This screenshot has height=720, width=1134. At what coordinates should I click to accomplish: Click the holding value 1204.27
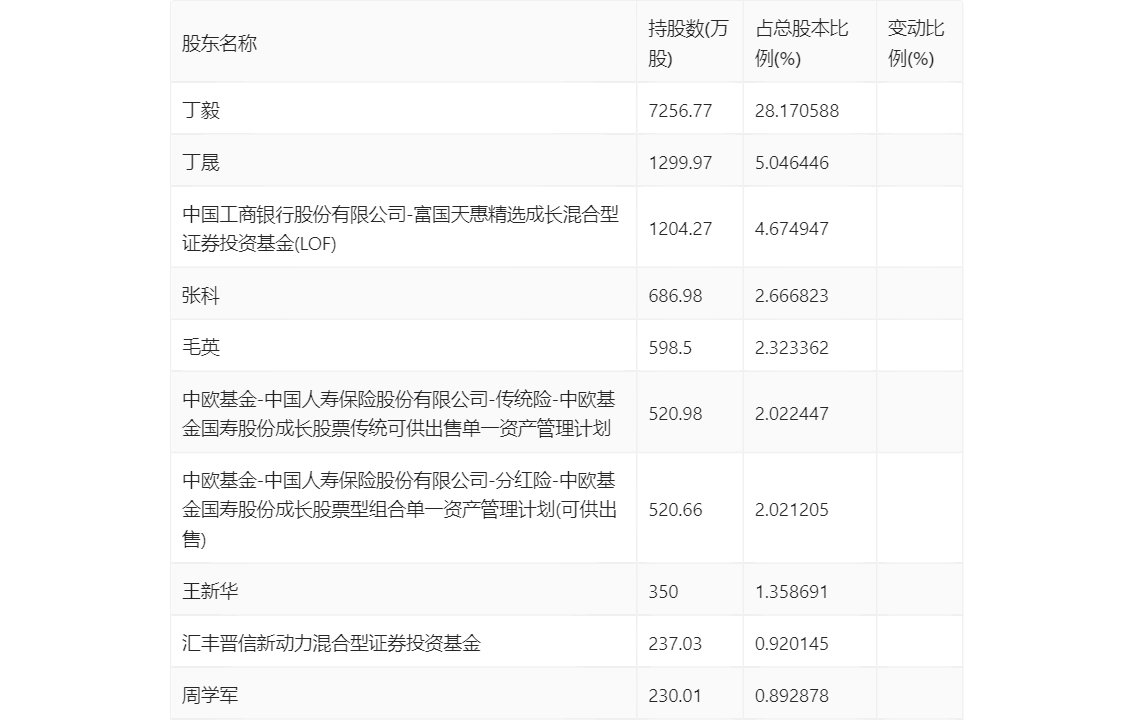(x=681, y=229)
